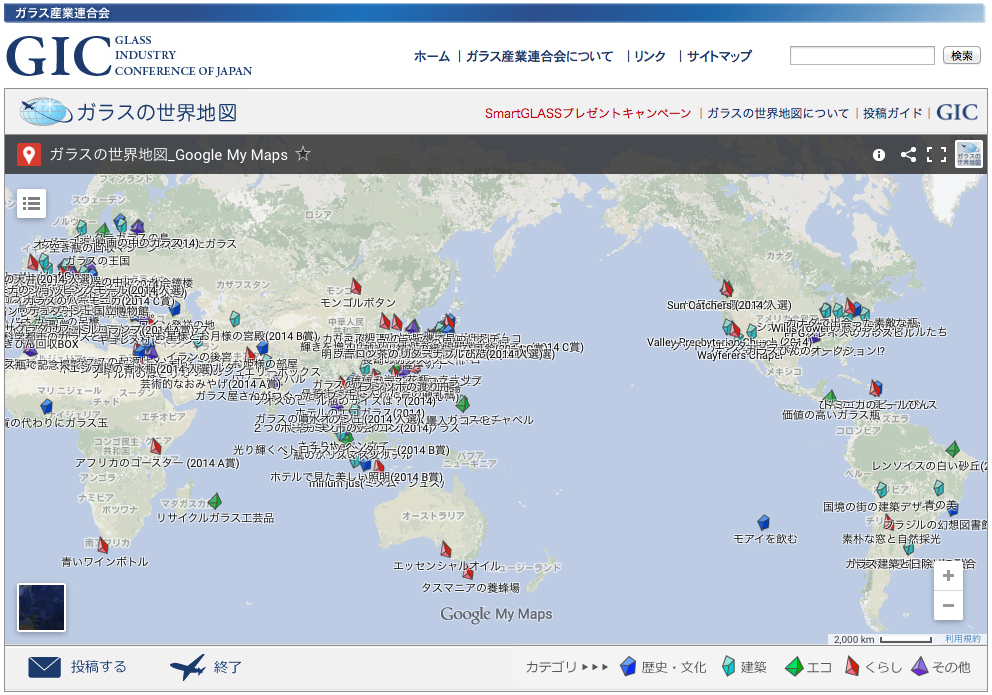The height and width of the screenshot is (695, 992).
Task: Select the teal 建築 category icon
Action: tap(728, 667)
